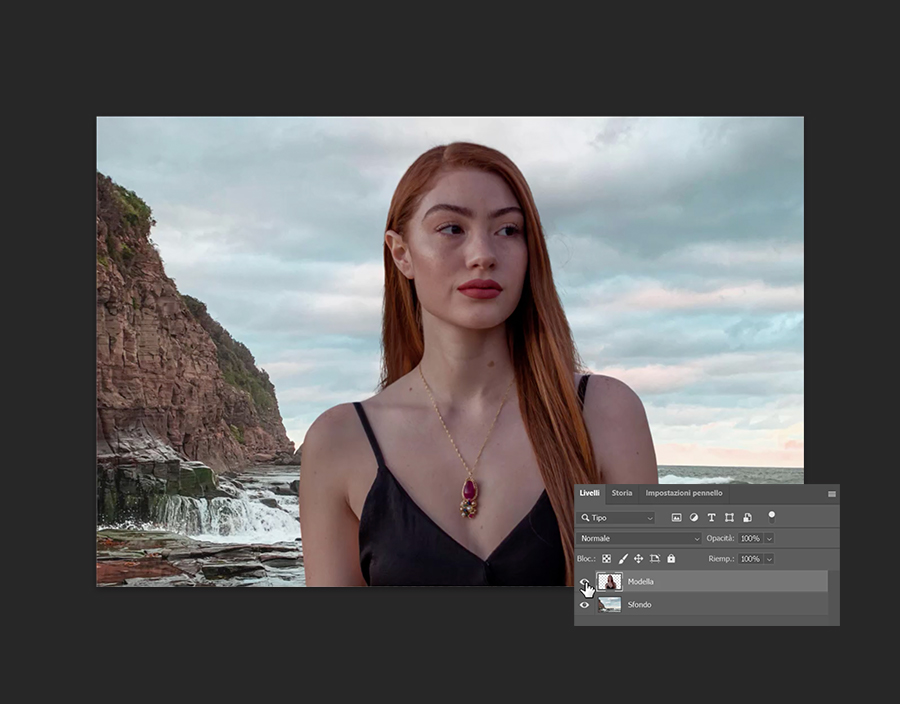Lock position move icon
Screen dimensions: 900x704
click(x=638, y=558)
